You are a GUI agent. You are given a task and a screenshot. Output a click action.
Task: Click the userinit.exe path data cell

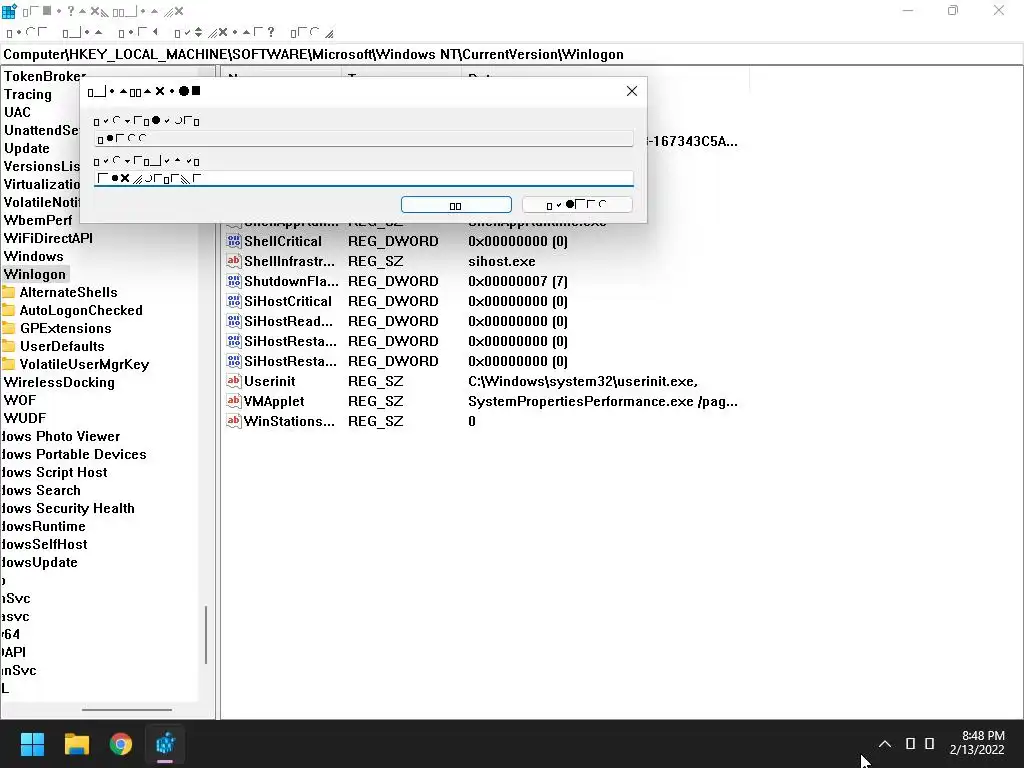[x=583, y=381]
